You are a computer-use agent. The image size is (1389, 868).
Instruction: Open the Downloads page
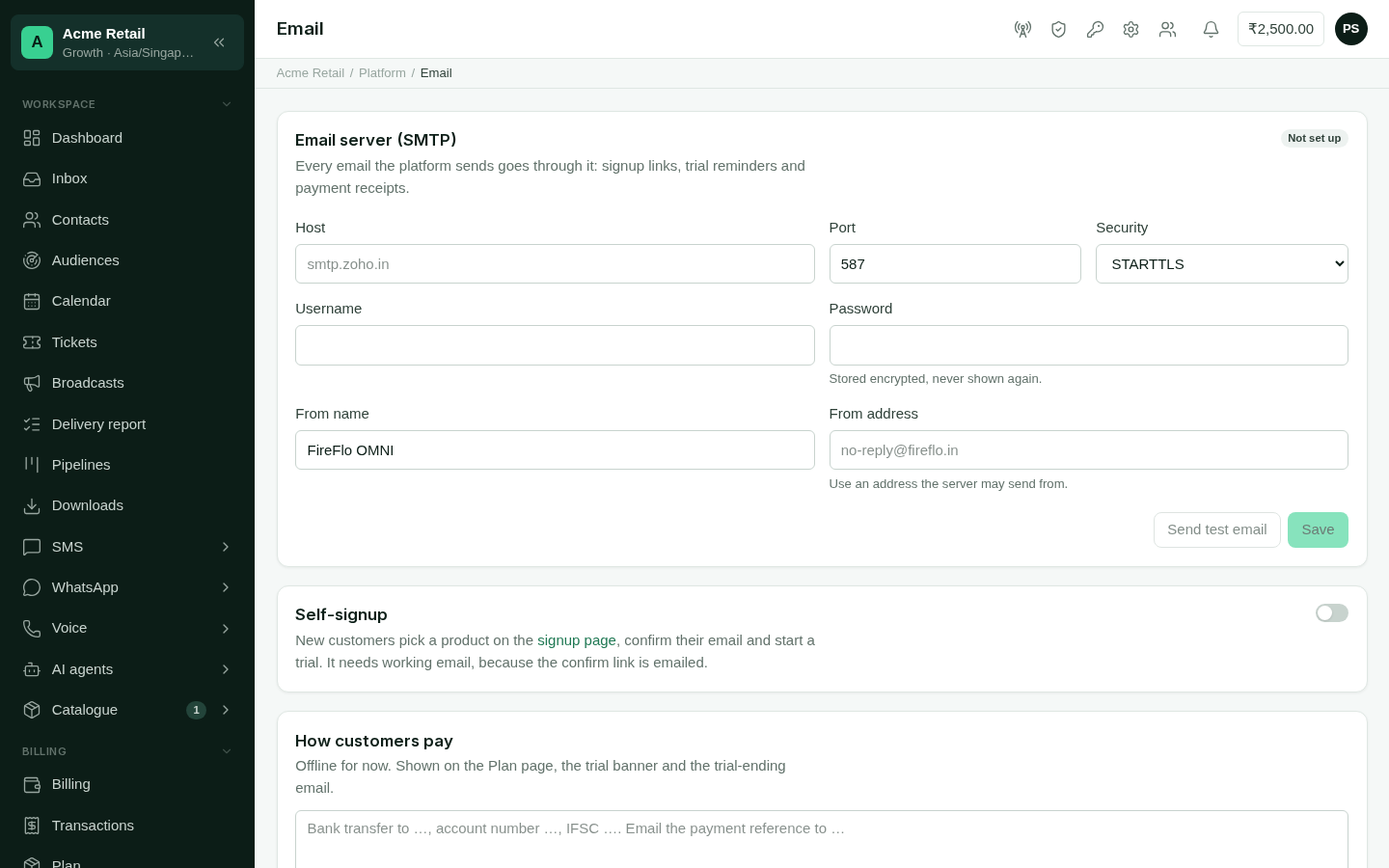127,505
